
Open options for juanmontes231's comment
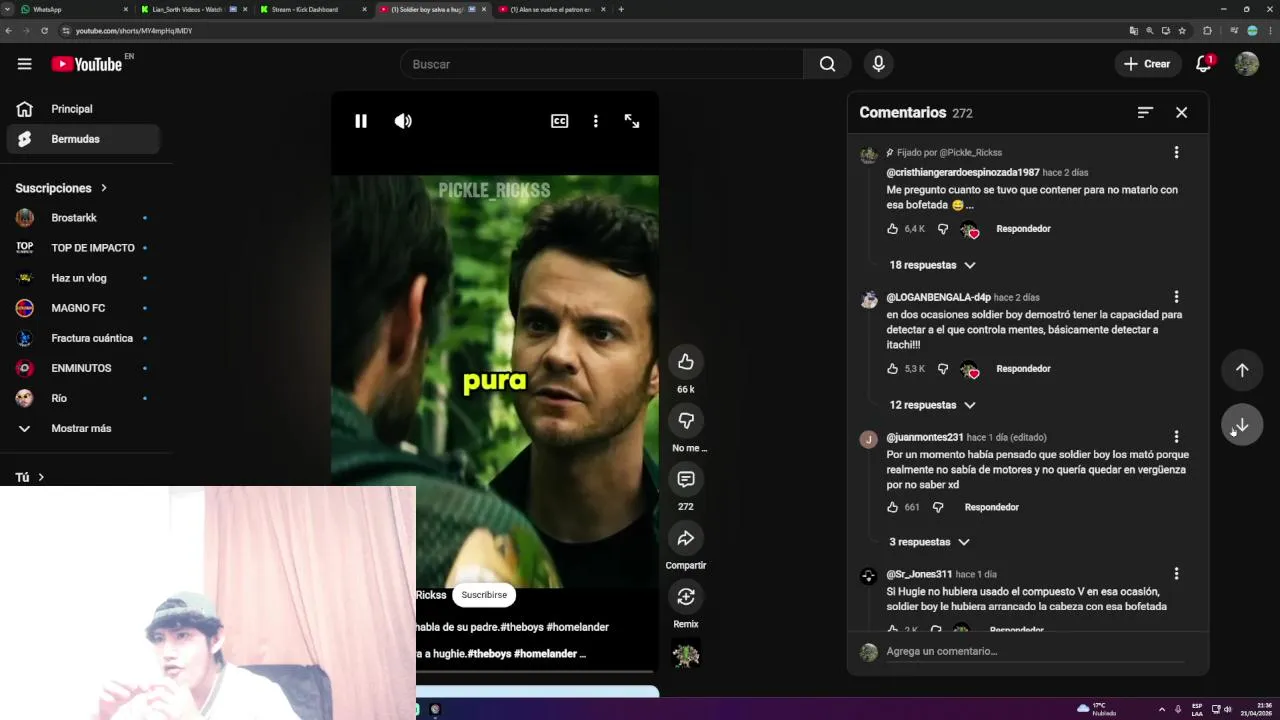point(1176,437)
